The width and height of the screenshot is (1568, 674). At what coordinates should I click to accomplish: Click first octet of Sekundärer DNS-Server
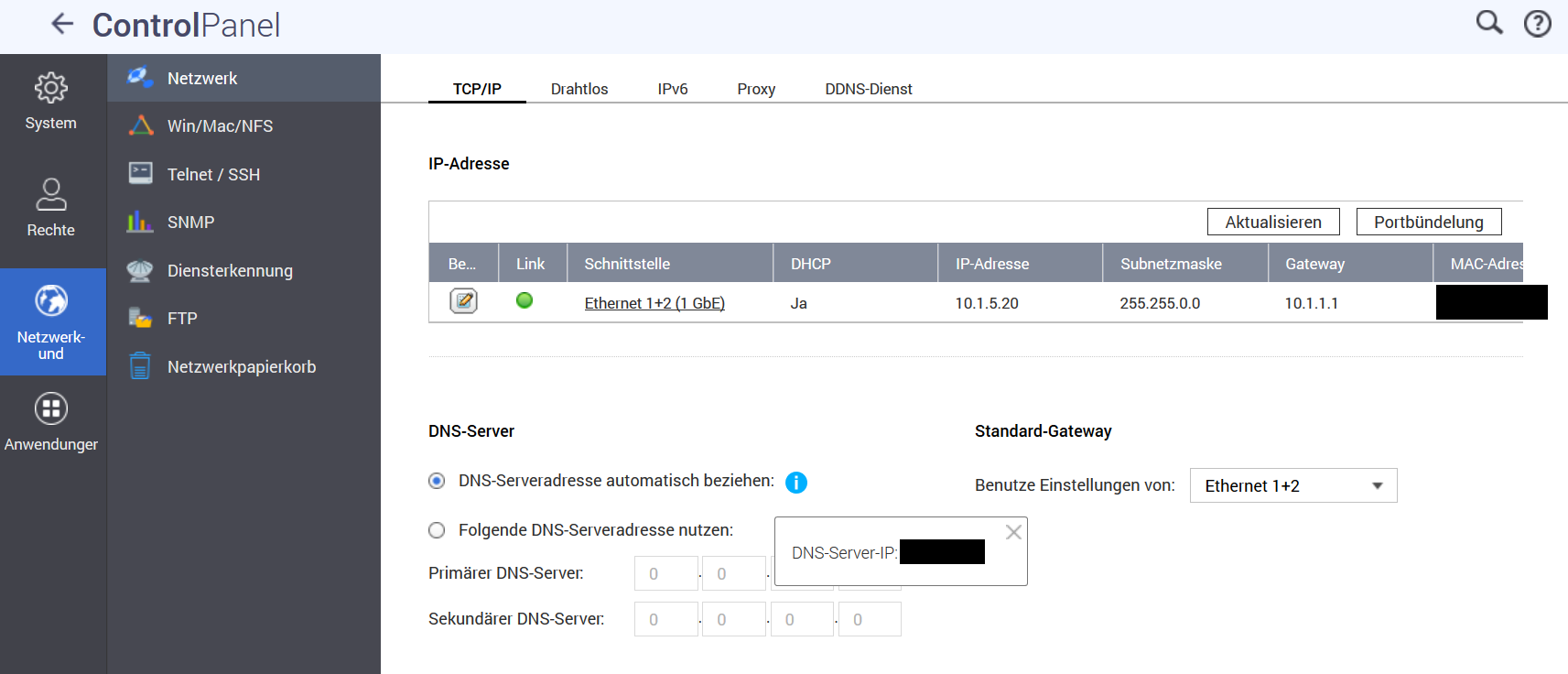coord(666,619)
